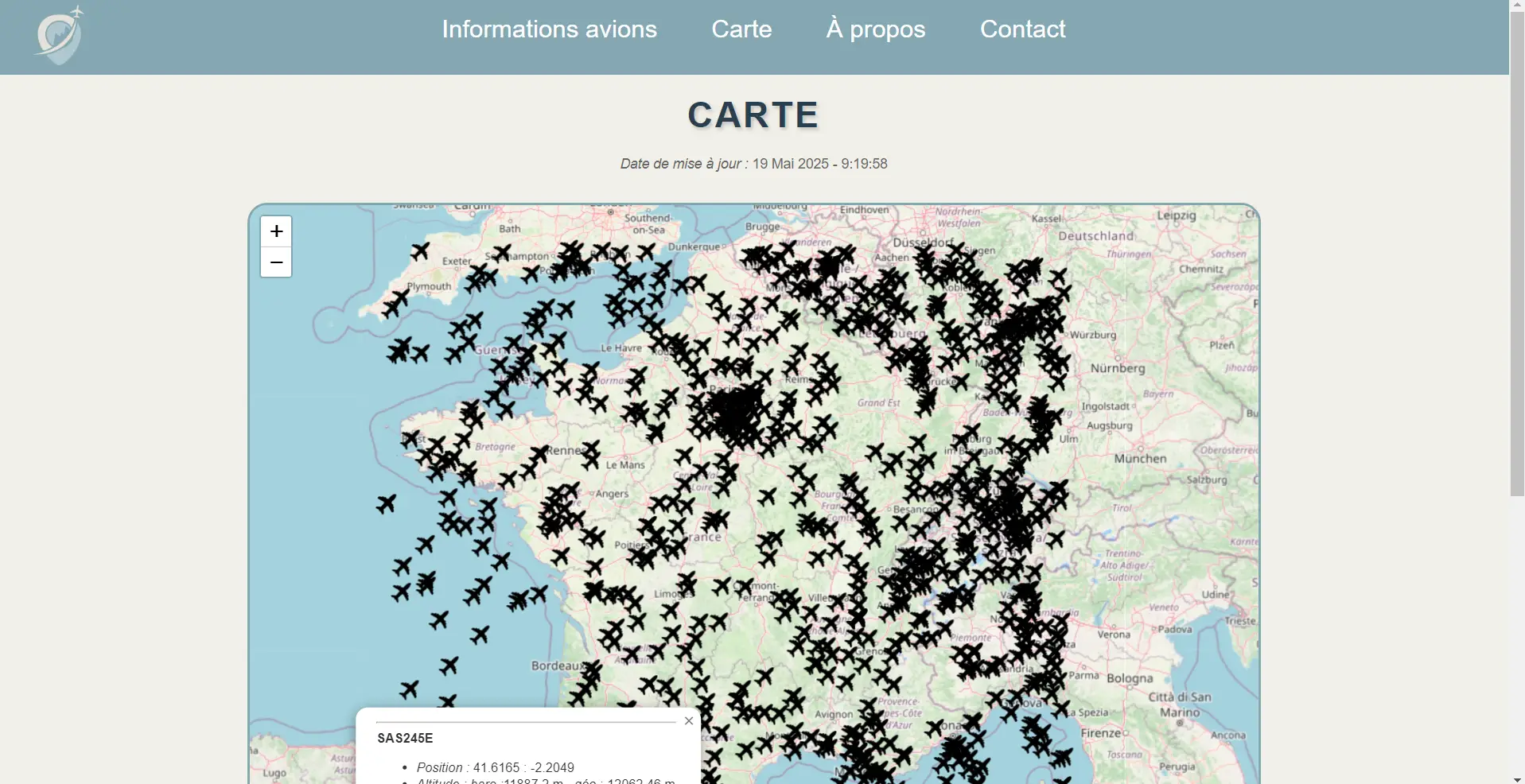Image resolution: width=1525 pixels, height=784 pixels.
Task: Click the scrollbar up arrow
Action: [x=1517, y=5]
